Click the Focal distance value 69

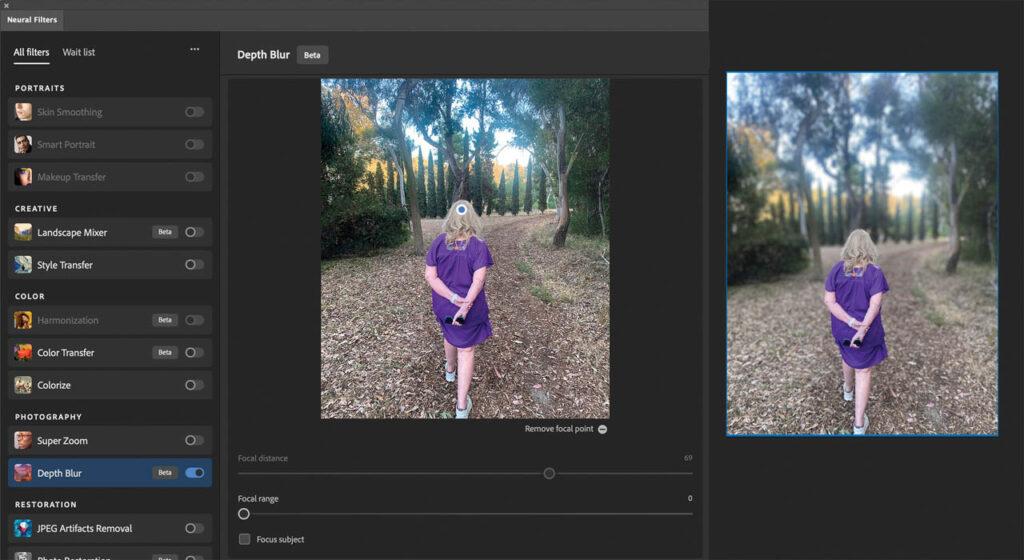coord(688,458)
